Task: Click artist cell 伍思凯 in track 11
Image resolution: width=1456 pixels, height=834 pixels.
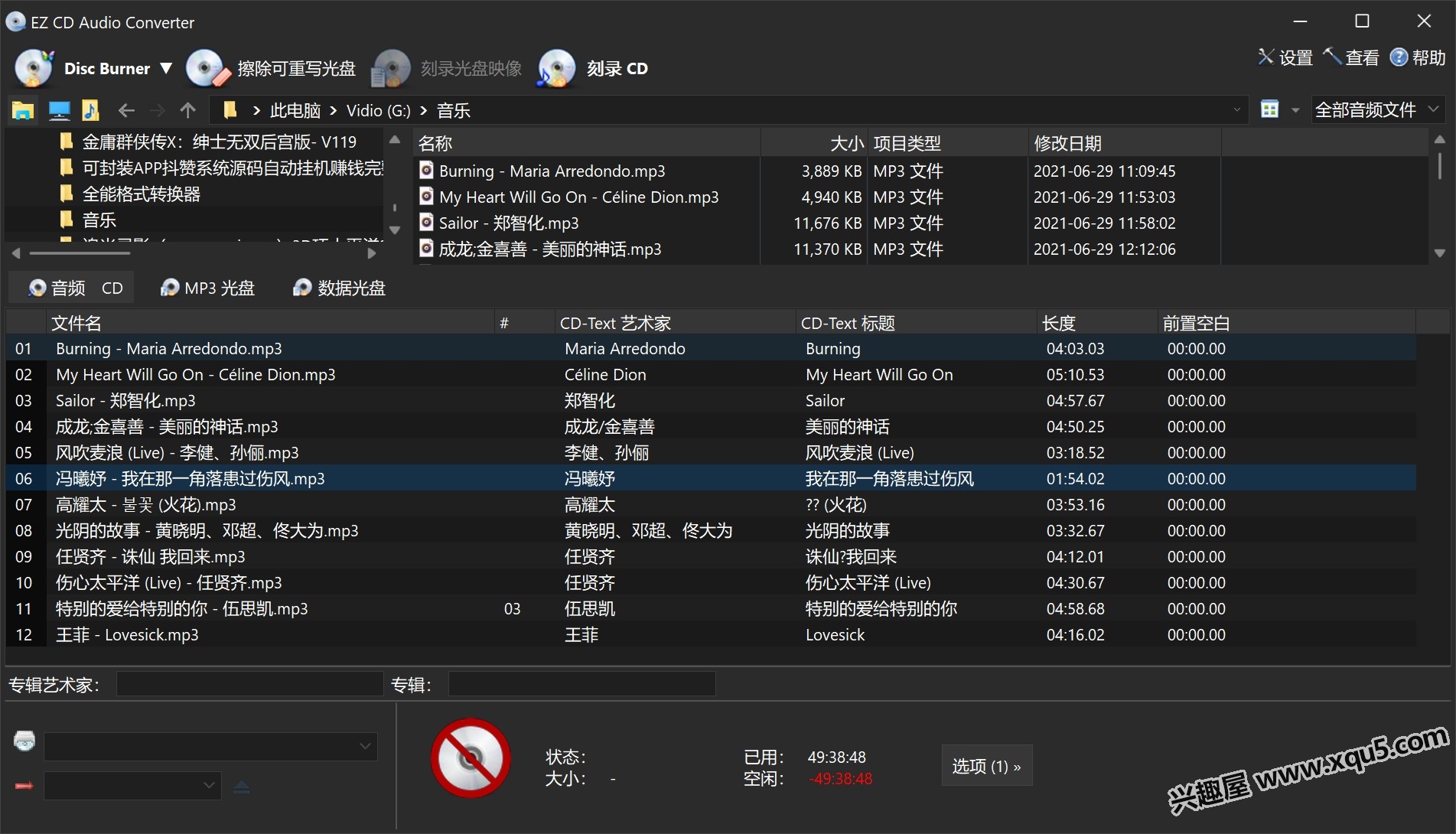Action: (589, 608)
